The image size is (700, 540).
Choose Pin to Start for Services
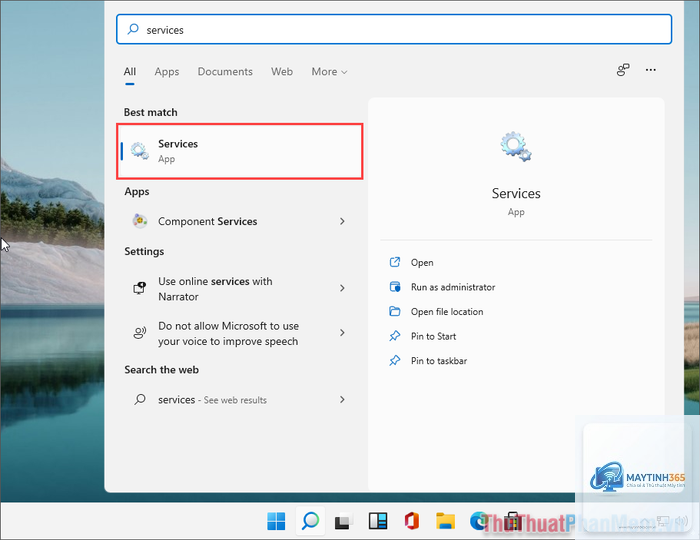[x=433, y=336]
